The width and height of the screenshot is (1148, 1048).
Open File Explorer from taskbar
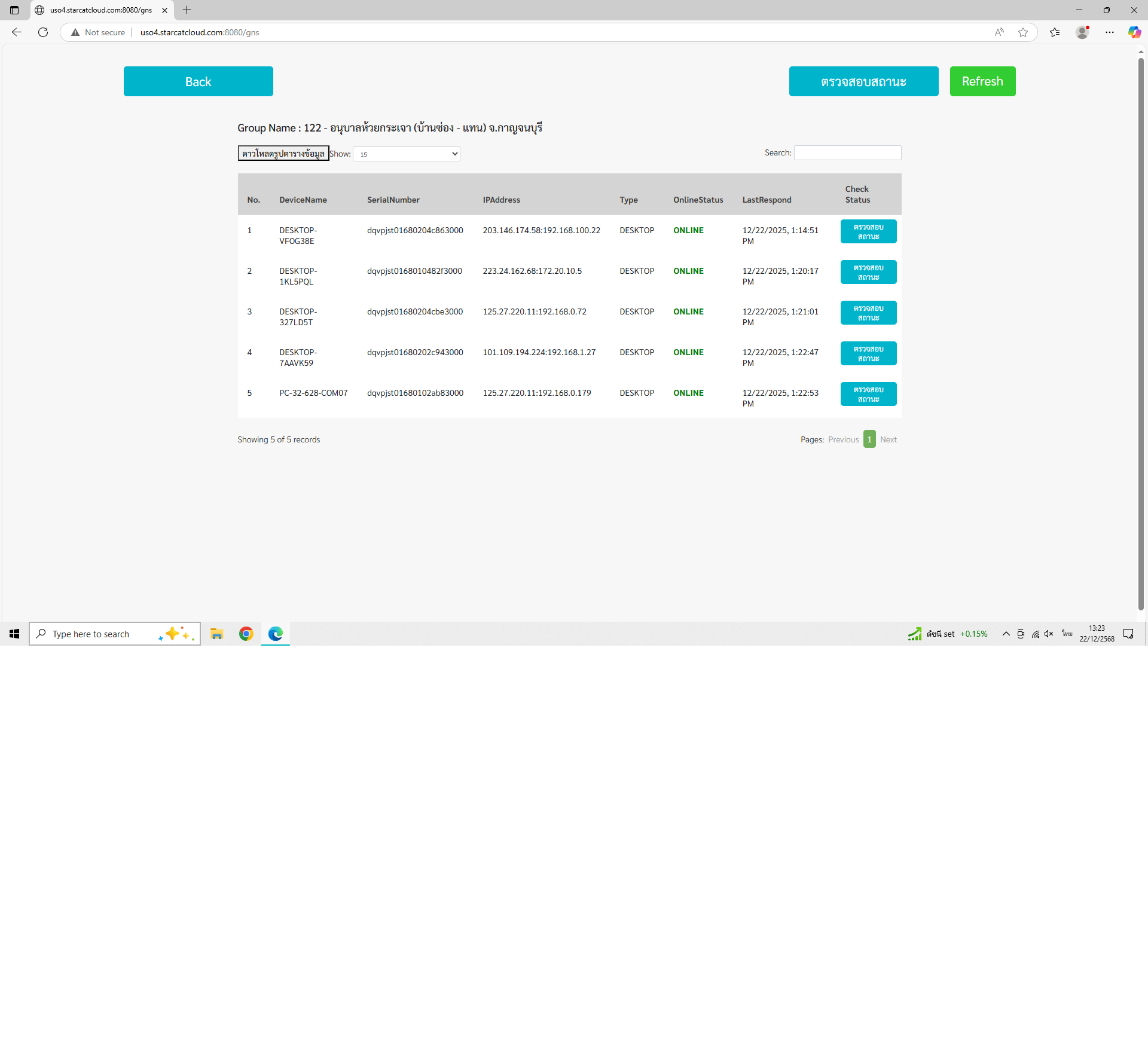pos(216,634)
